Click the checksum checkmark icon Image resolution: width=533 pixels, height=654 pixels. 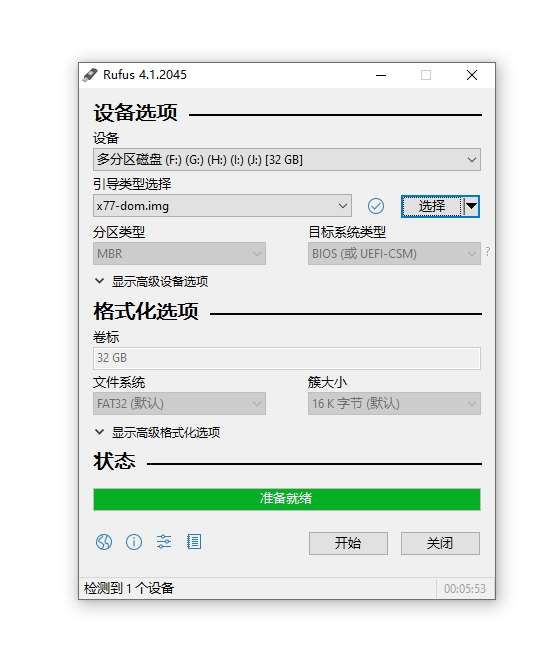coord(376,206)
